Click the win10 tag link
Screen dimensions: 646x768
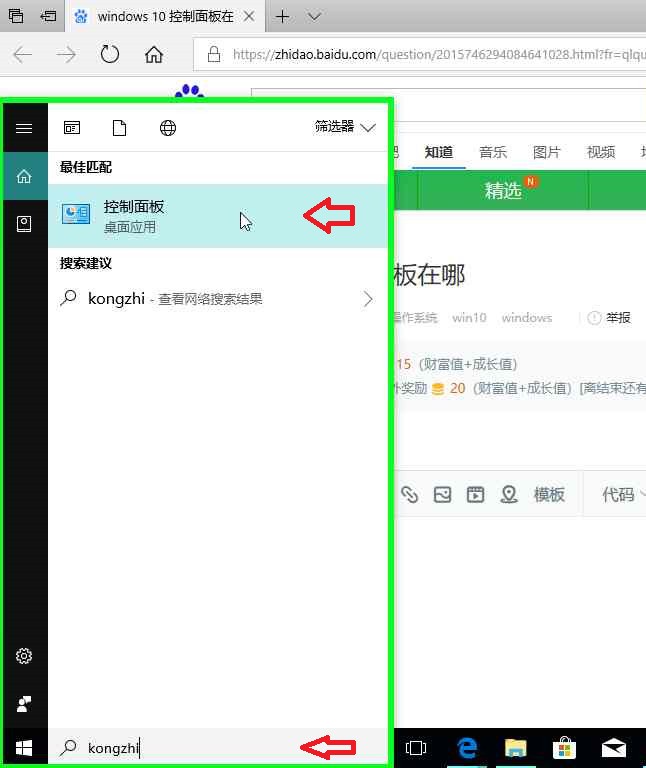click(x=469, y=318)
